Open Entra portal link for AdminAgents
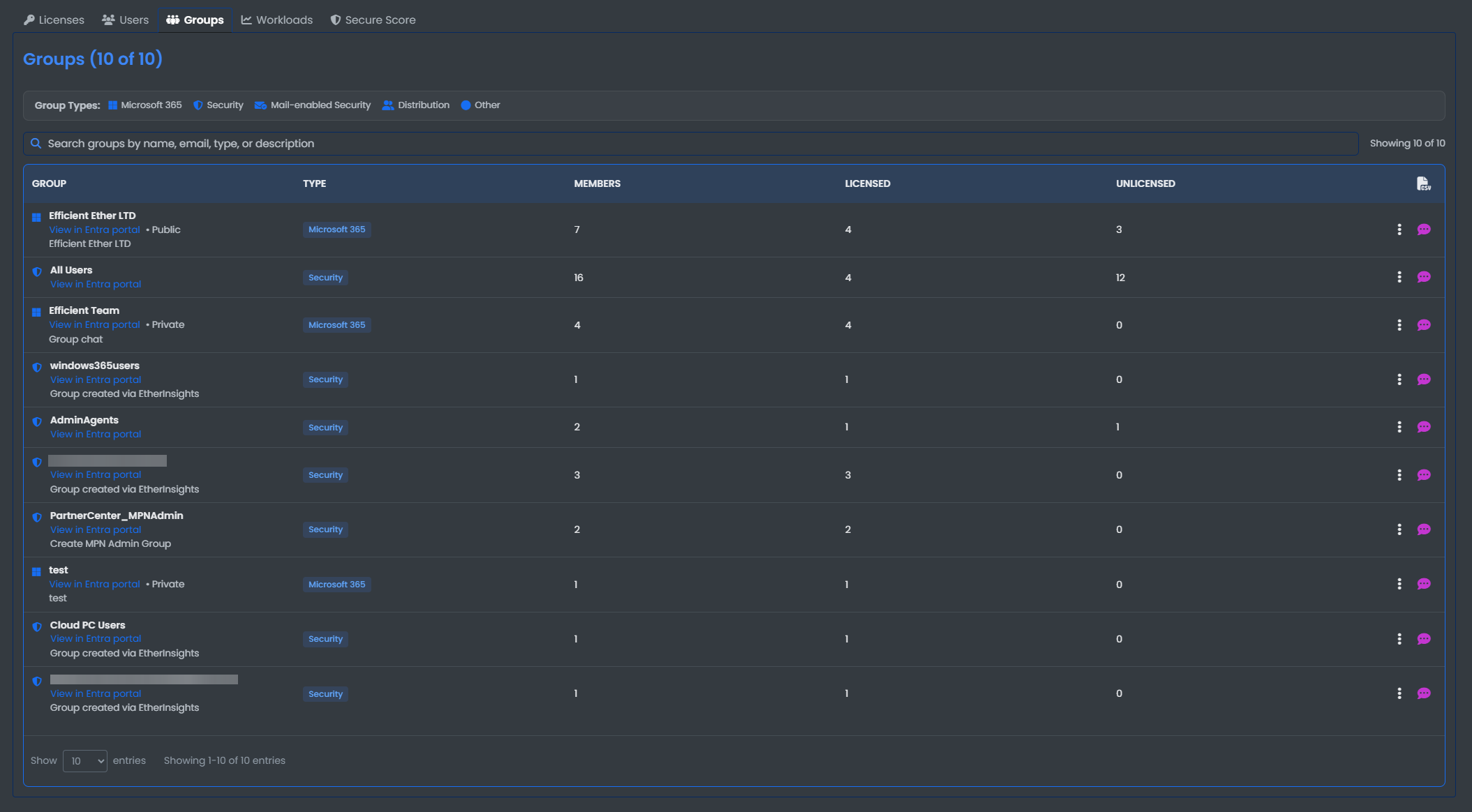 point(96,434)
